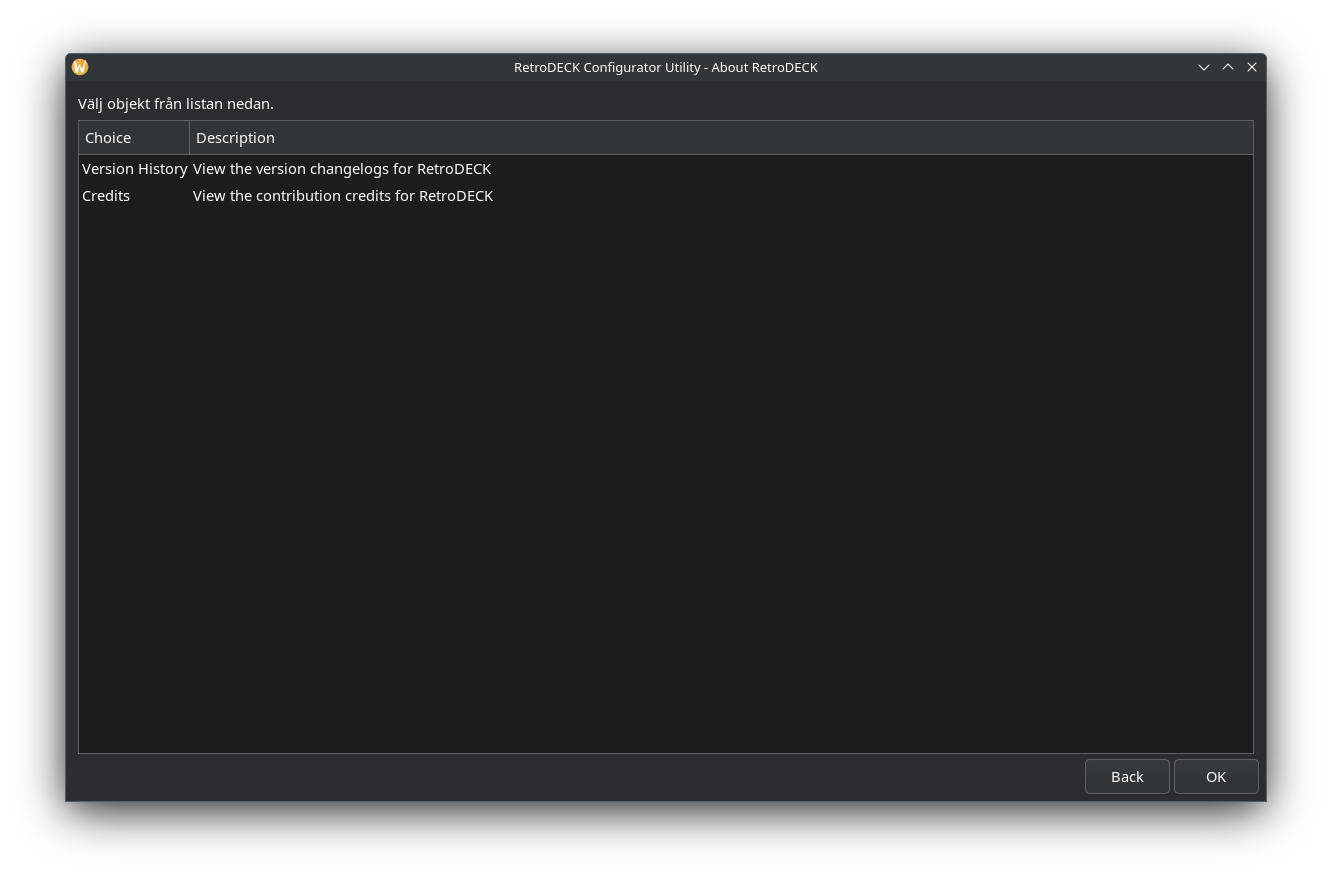1332x879 pixels.
Task: Sort by the Choice column header
Action: [108, 138]
